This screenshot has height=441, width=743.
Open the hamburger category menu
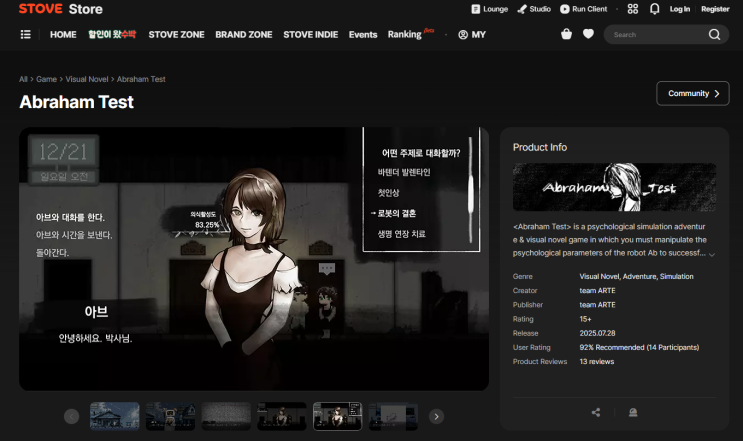[26, 35]
